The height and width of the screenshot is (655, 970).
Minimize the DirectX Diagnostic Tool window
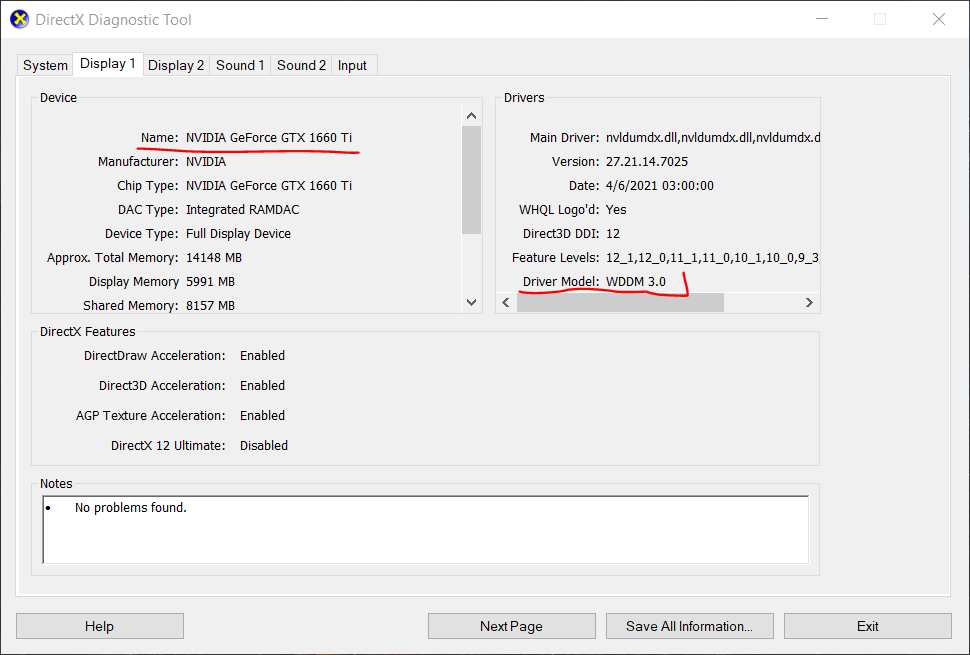pos(822,19)
